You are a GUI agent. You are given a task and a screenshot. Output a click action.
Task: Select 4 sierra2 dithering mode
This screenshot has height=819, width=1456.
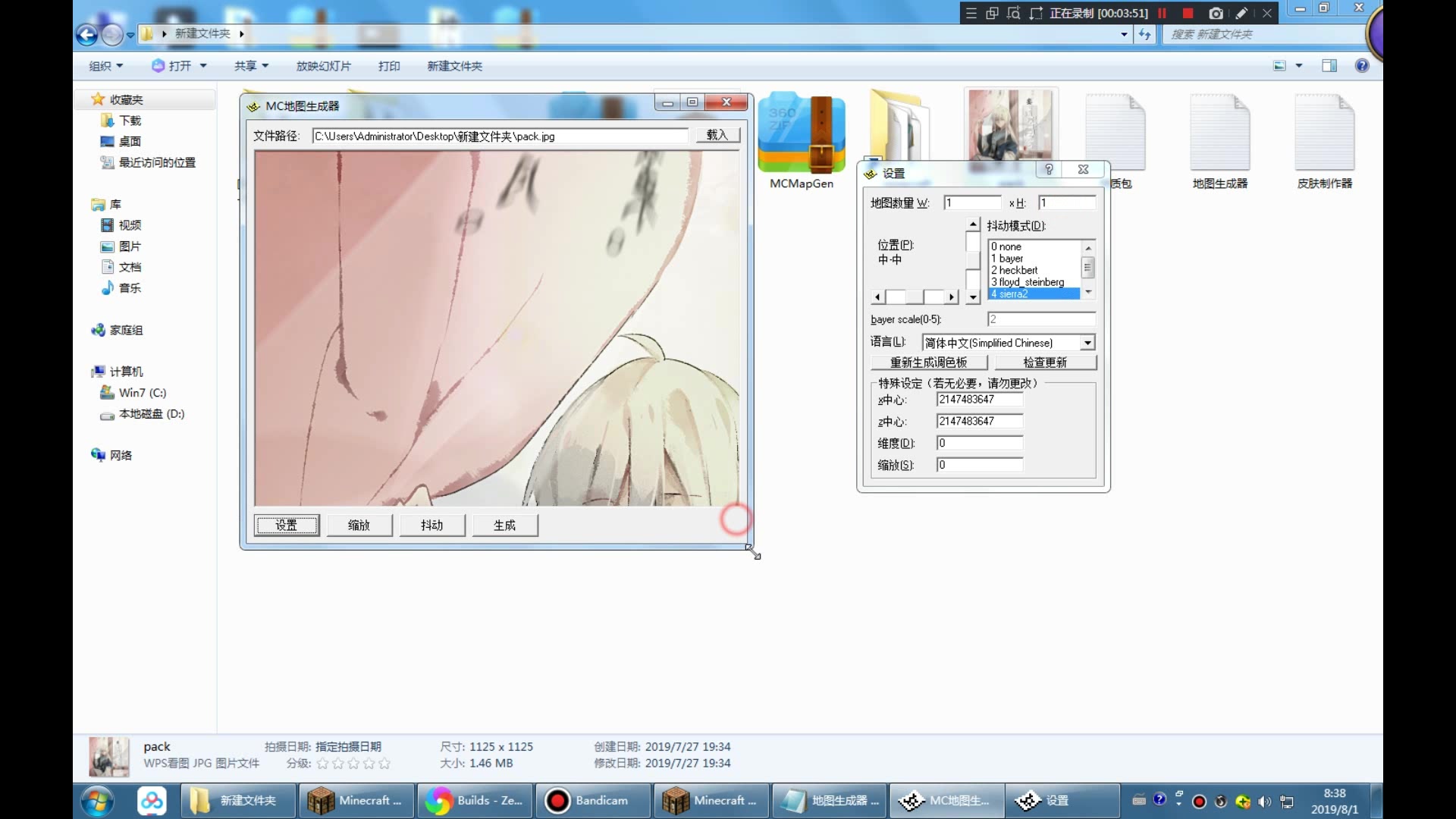pos(1034,293)
